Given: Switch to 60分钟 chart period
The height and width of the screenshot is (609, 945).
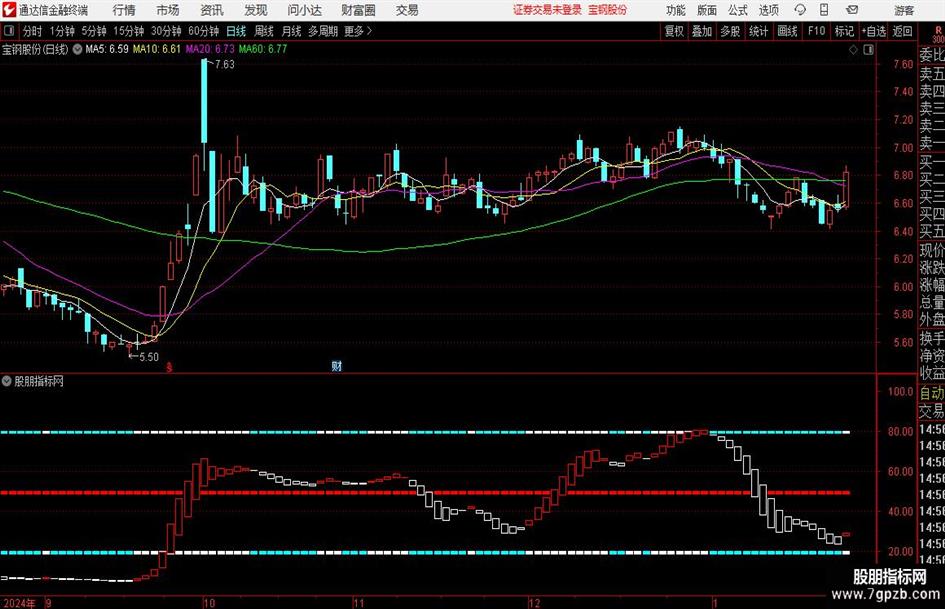Looking at the screenshot, I should (203, 31).
